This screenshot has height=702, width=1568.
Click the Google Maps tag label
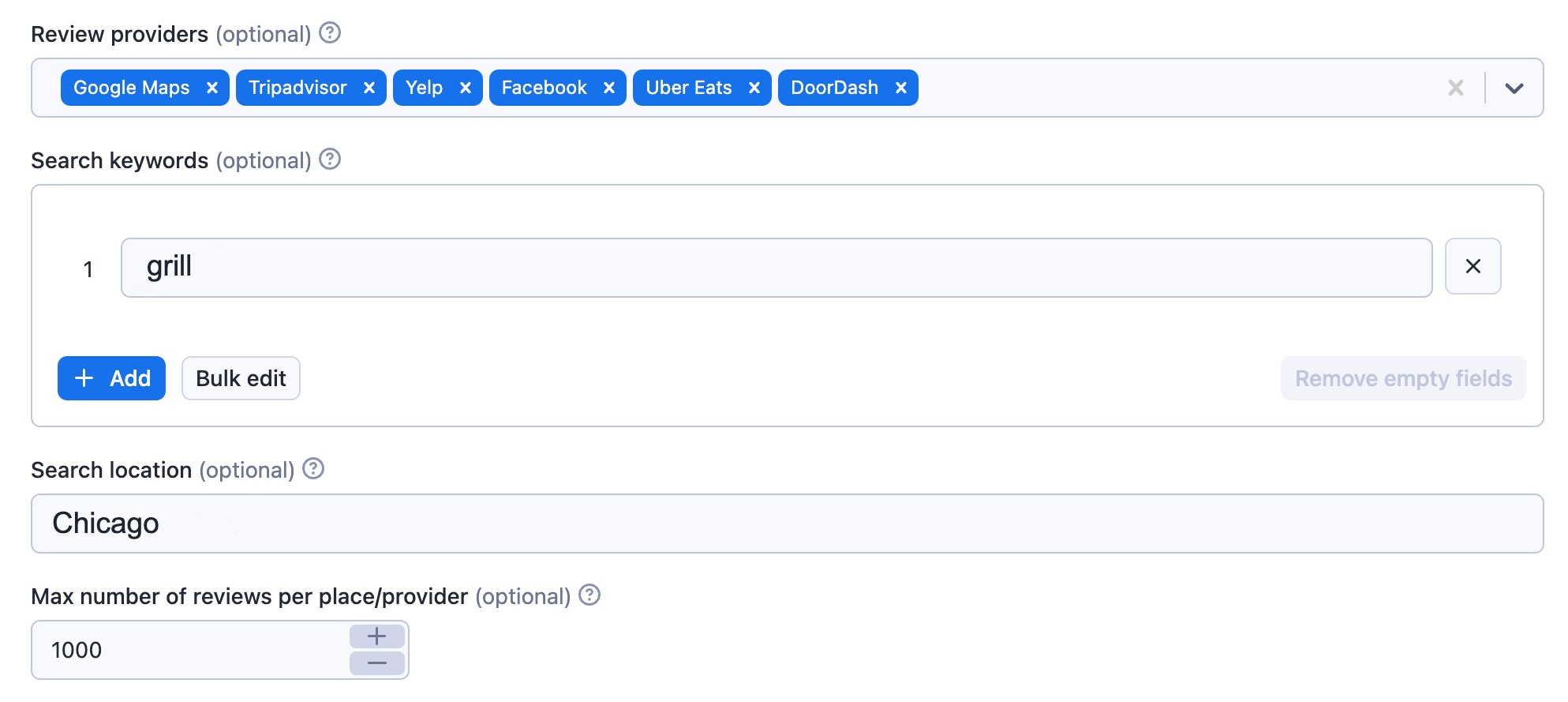click(x=132, y=88)
